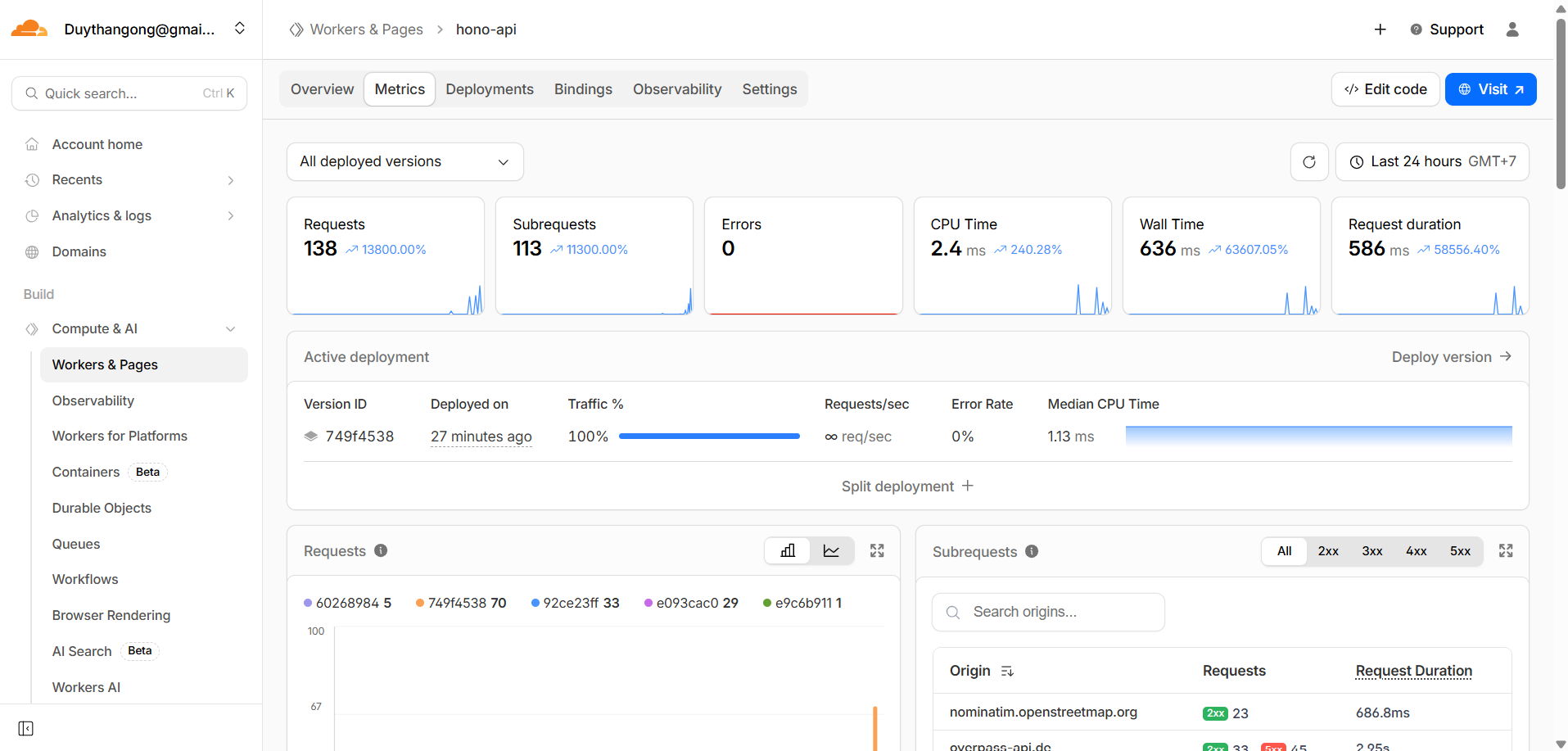Sort origins by the Origin column
Screen dimensions: 1568x751
1006,671
